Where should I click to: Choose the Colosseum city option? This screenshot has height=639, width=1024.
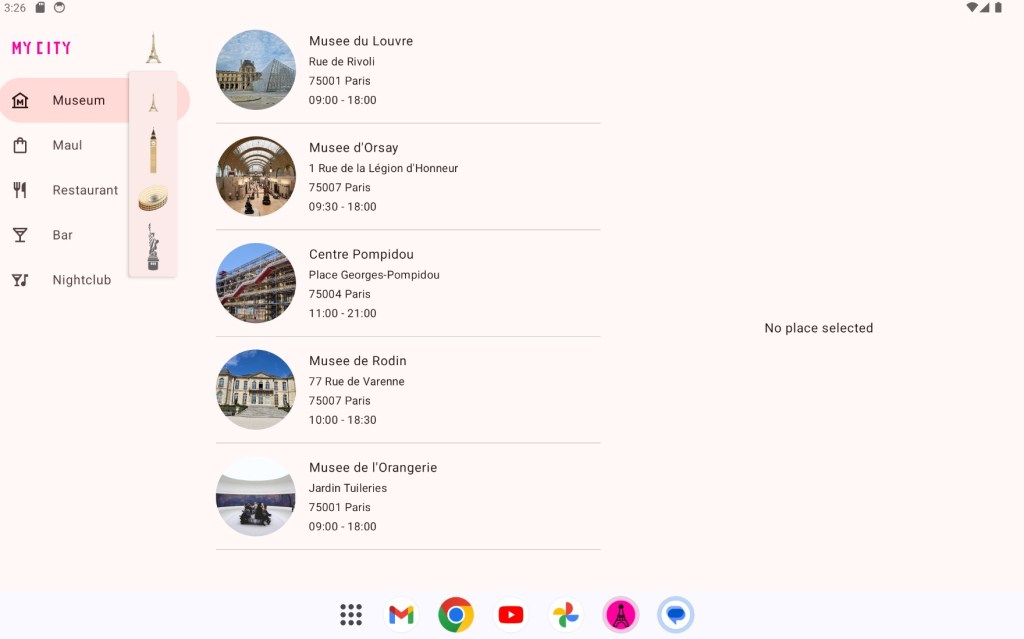point(153,198)
